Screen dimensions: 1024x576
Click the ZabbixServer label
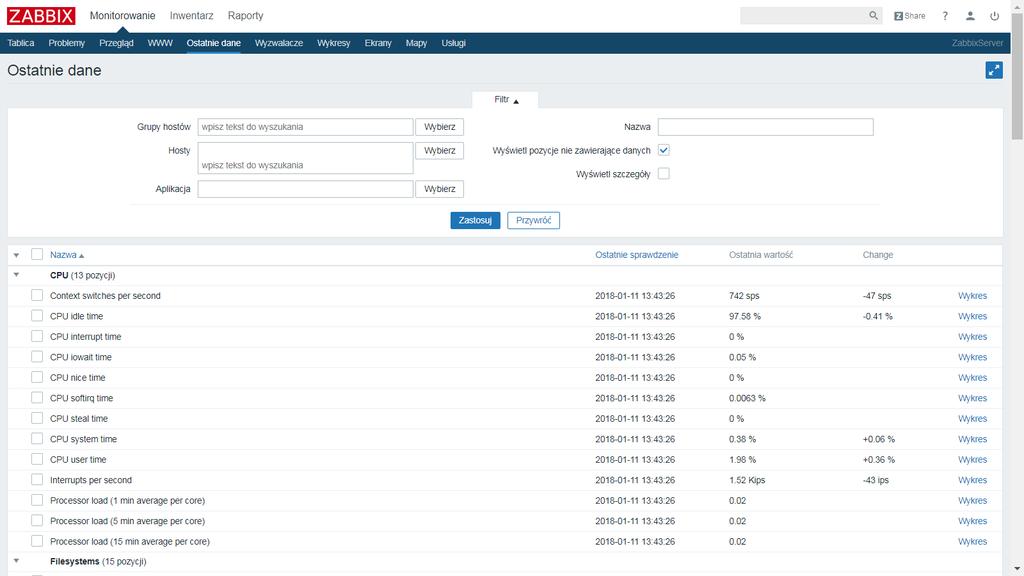(x=977, y=43)
